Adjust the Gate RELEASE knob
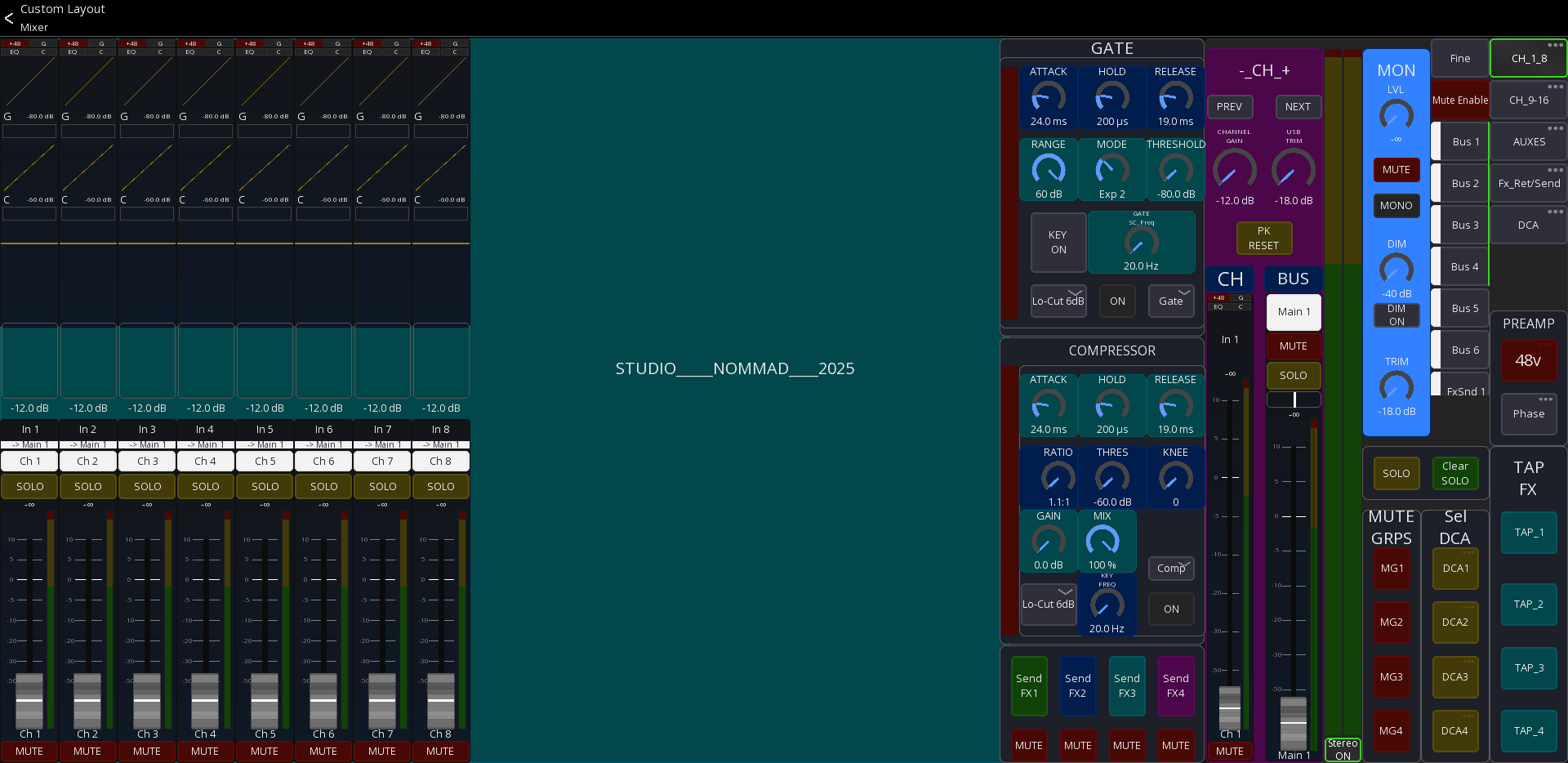The image size is (1568, 763). [x=1175, y=98]
